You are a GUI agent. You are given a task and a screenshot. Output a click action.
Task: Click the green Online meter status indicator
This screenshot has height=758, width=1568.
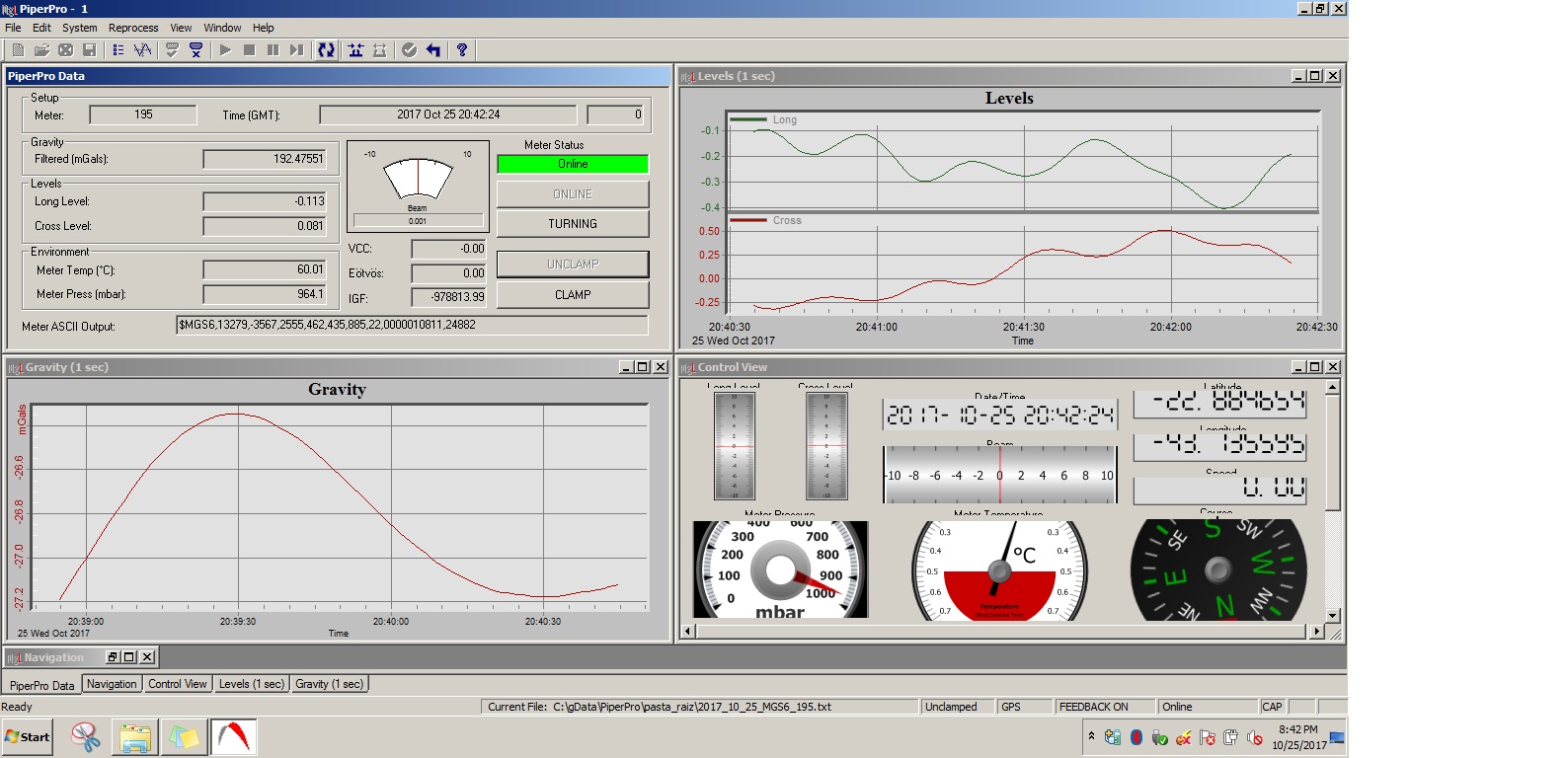tap(573, 164)
